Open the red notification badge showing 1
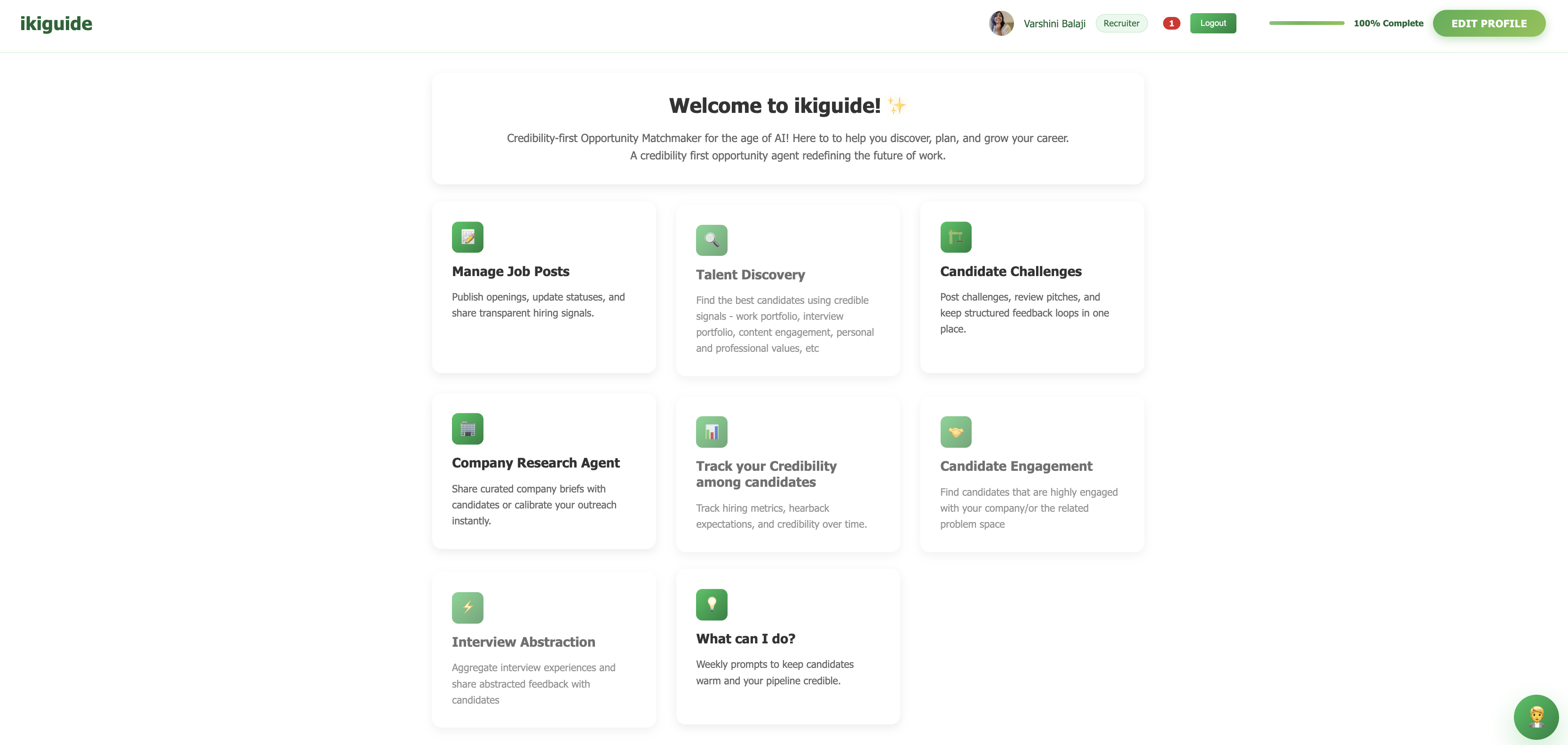Screen dimensions: 1568x745 pos(1171,23)
